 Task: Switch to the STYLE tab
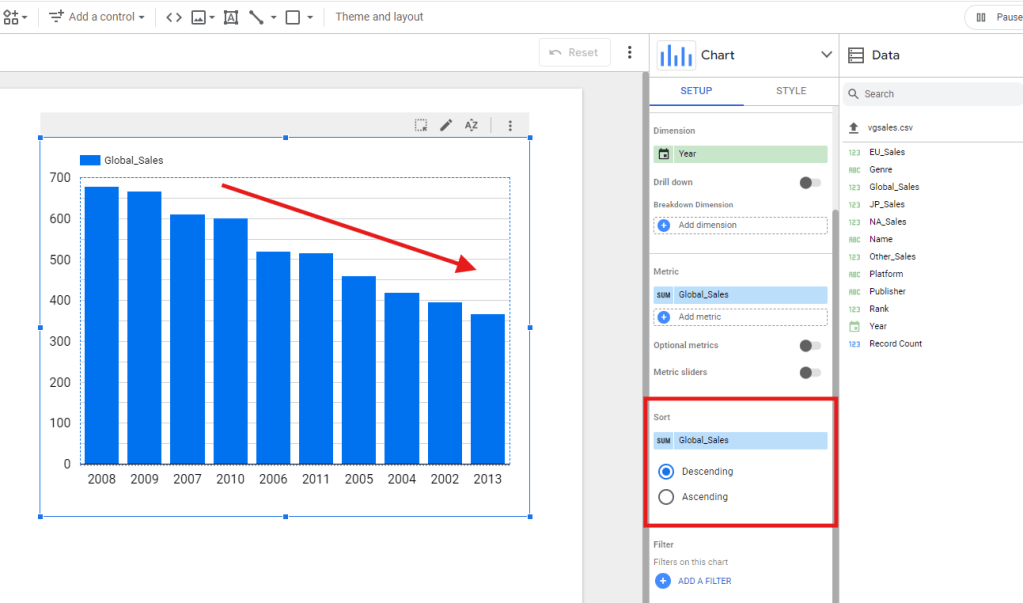pyautogui.click(x=790, y=91)
